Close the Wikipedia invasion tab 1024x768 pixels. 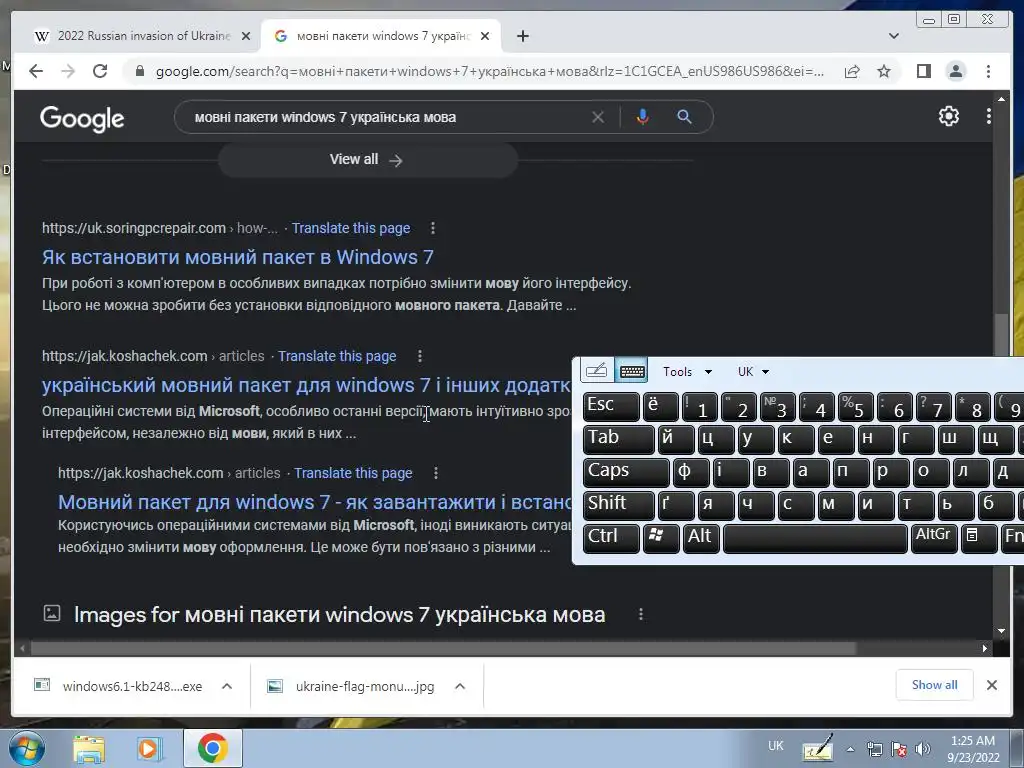[x=246, y=36]
